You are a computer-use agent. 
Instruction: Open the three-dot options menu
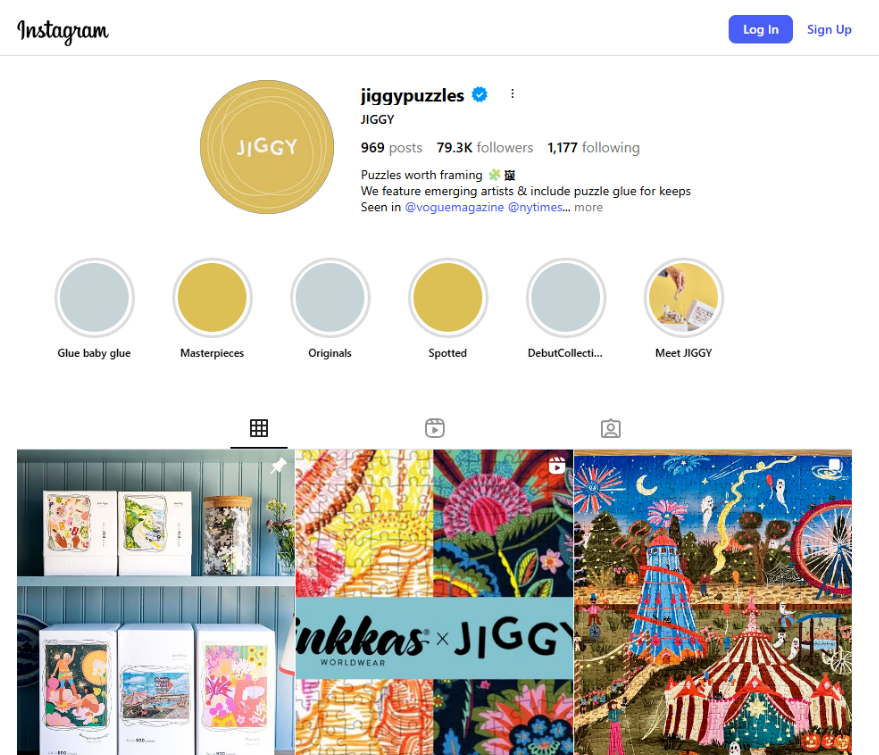[x=512, y=94]
